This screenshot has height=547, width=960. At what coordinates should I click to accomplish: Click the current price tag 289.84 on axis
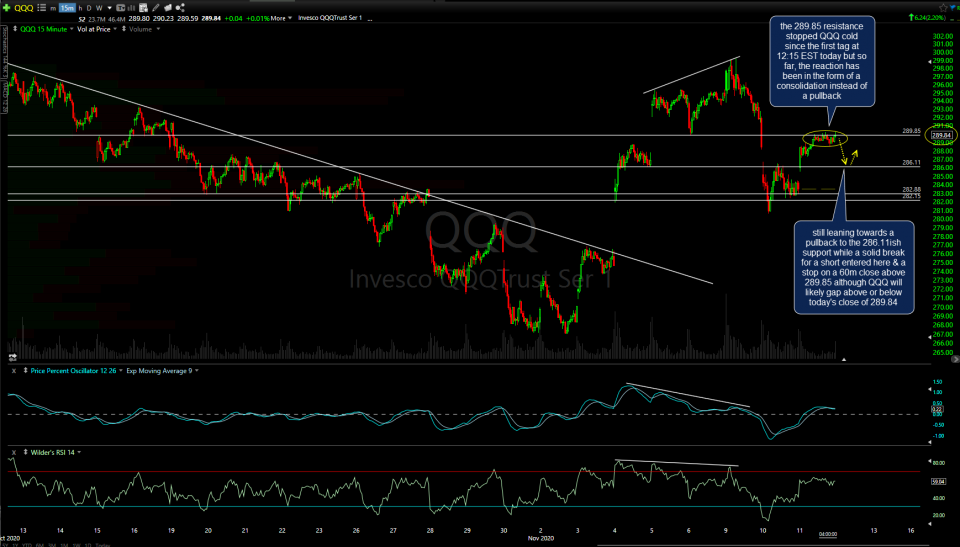point(941,135)
